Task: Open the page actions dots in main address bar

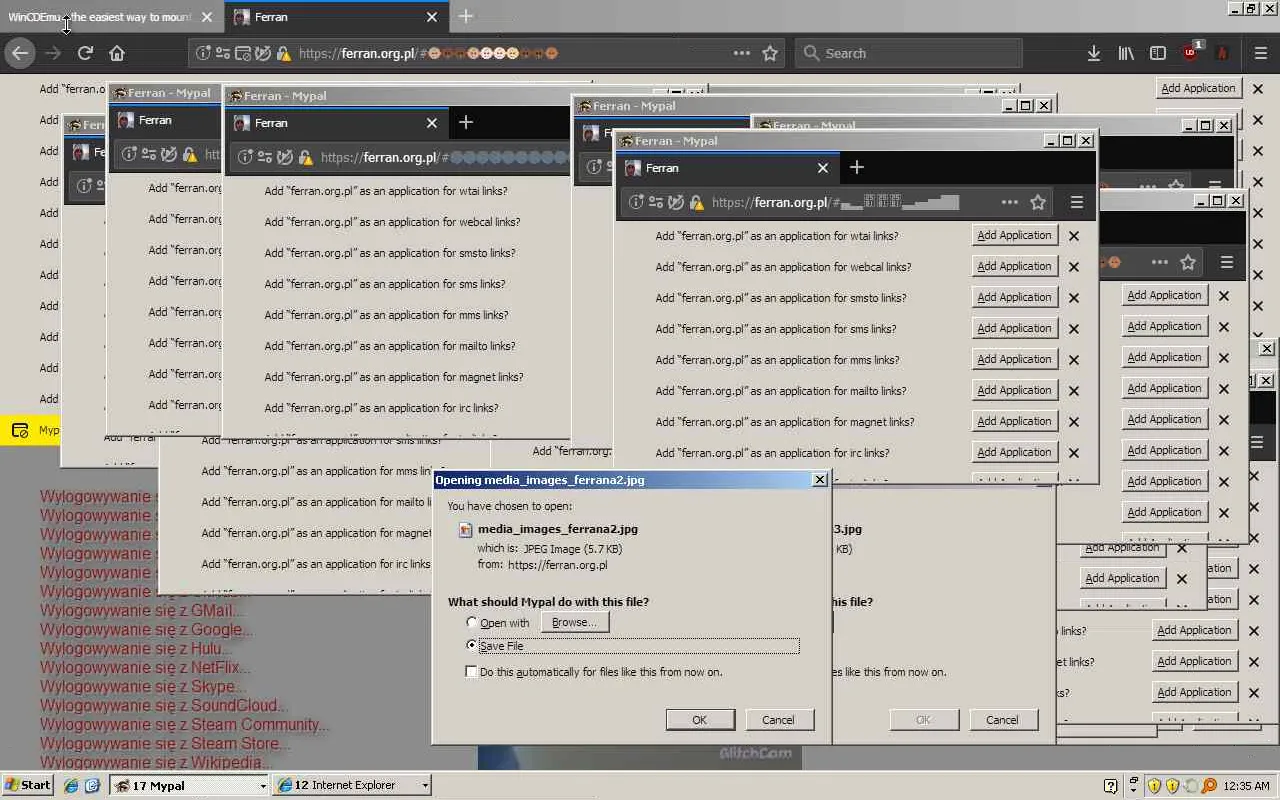Action: coord(741,53)
